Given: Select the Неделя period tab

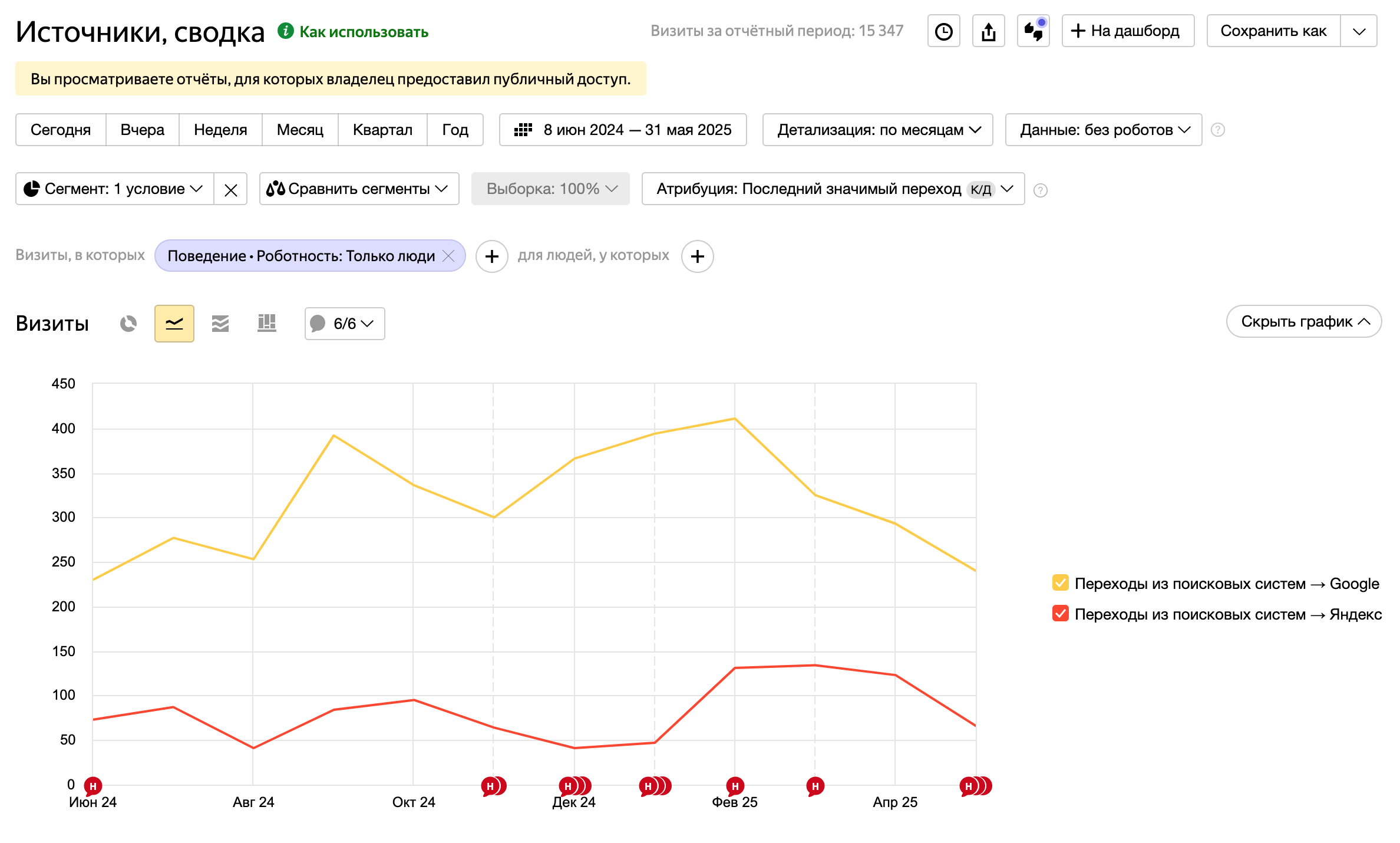Looking at the screenshot, I should pyautogui.click(x=220, y=130).
